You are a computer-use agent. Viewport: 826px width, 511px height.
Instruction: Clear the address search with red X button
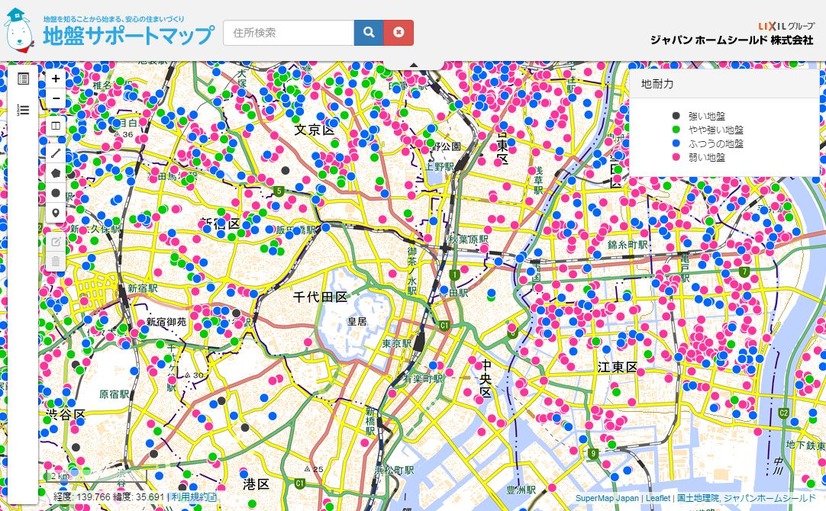point(399,33)
